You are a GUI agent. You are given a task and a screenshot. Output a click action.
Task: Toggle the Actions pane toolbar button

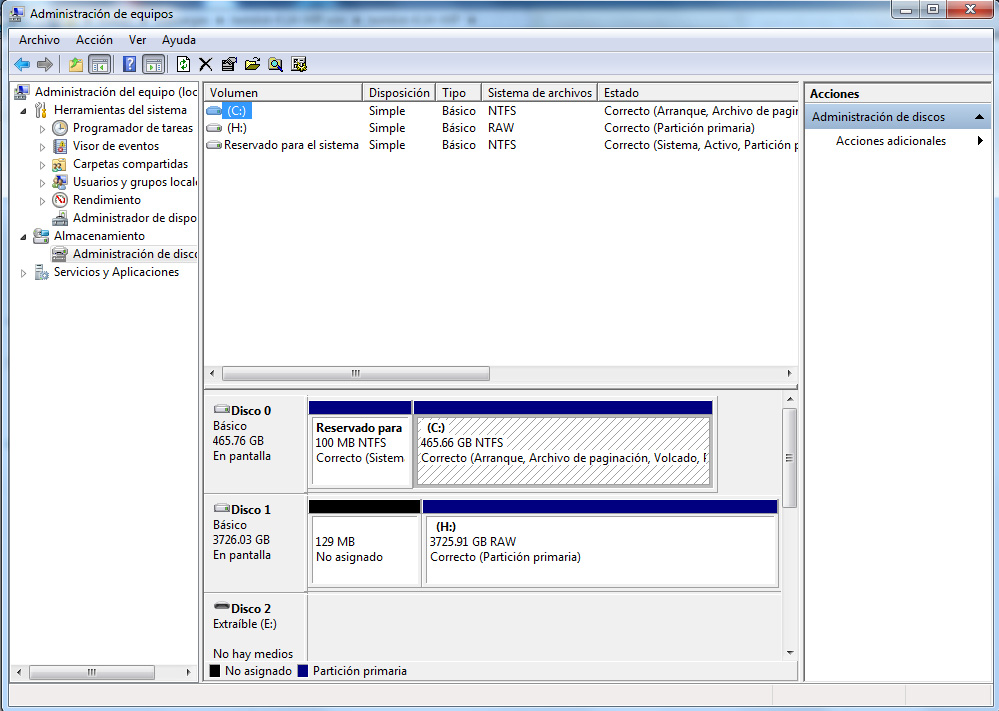[x=153, y=64]
